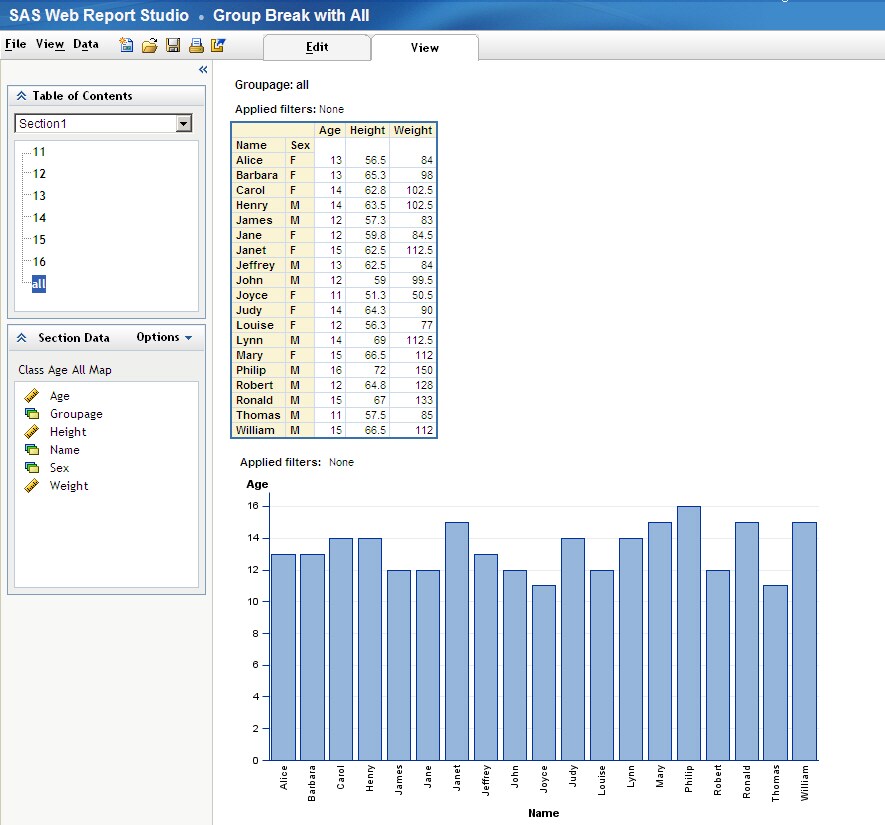The height and width of the screenshot is (825, 885).
Task: Click the Print report icon
Action: click(x=196, y=45)
